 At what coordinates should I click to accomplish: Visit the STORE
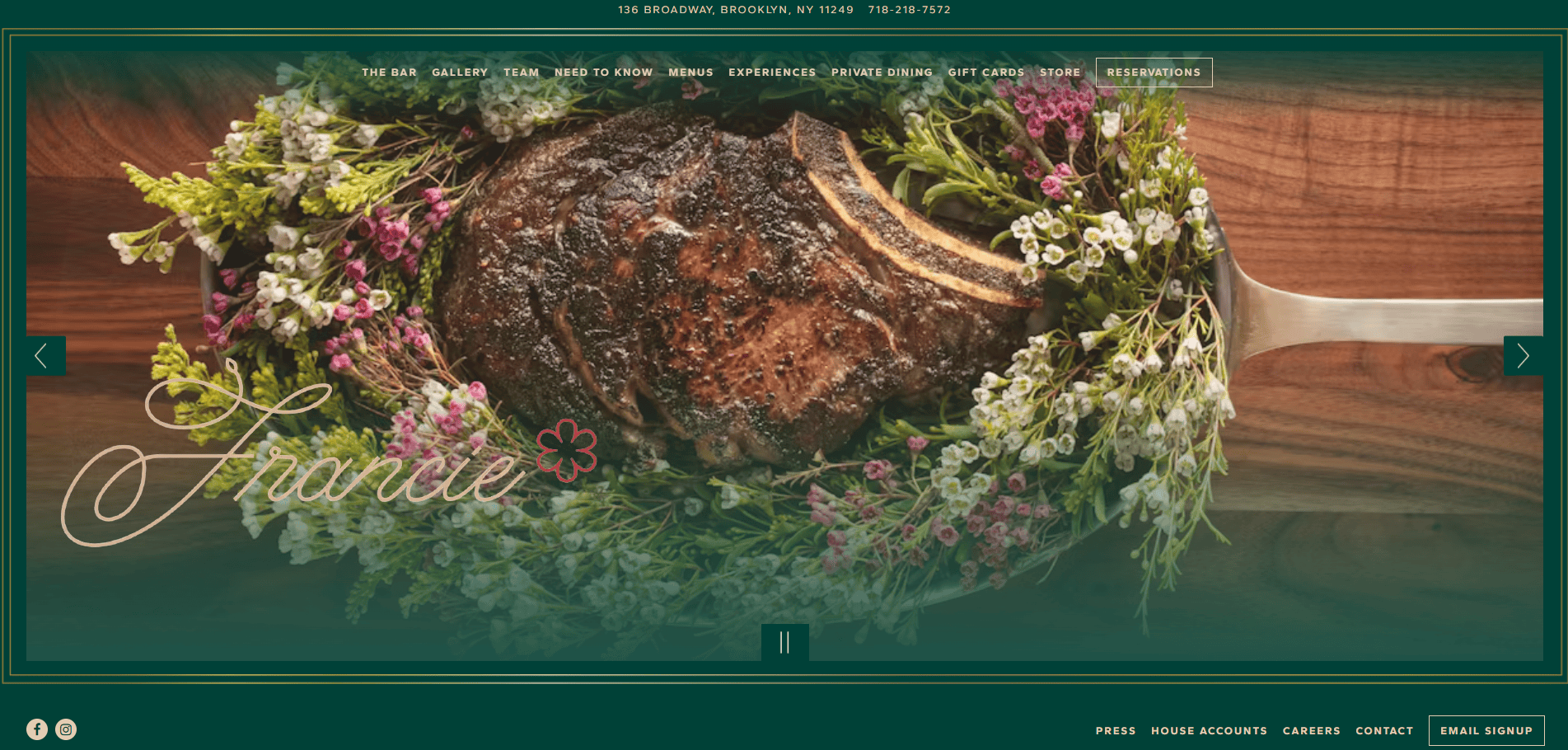(x=1060, y=73)
